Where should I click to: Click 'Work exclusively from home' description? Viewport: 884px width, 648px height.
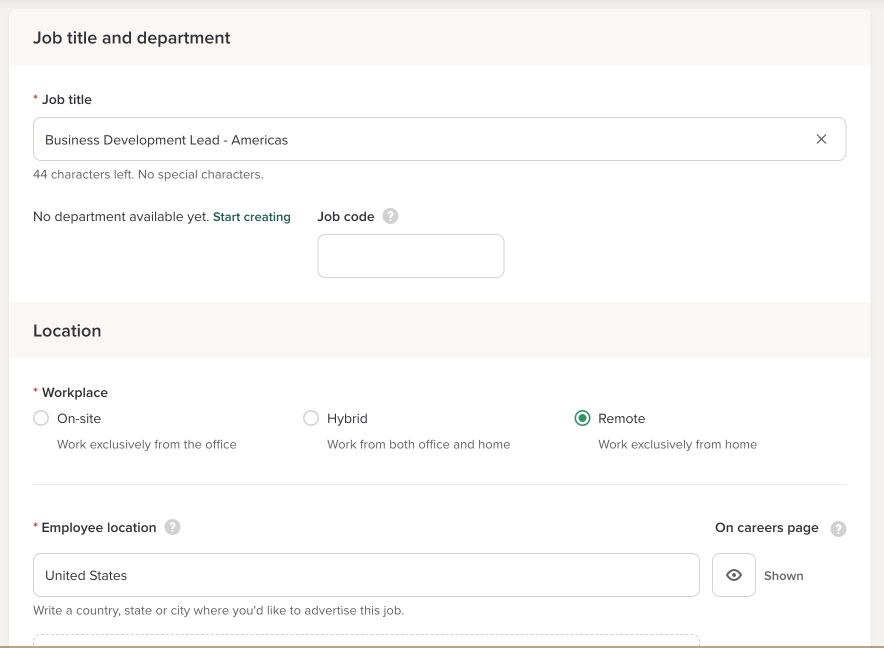(x=677, y=444)
